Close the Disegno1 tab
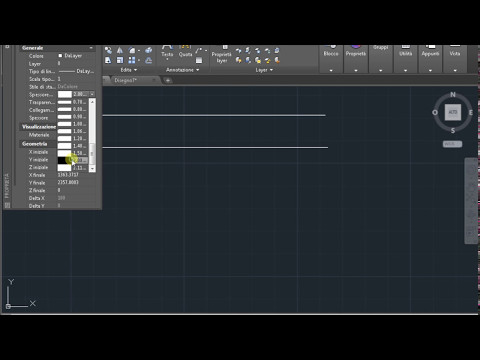The image size is (480, 360). [154, 80]
